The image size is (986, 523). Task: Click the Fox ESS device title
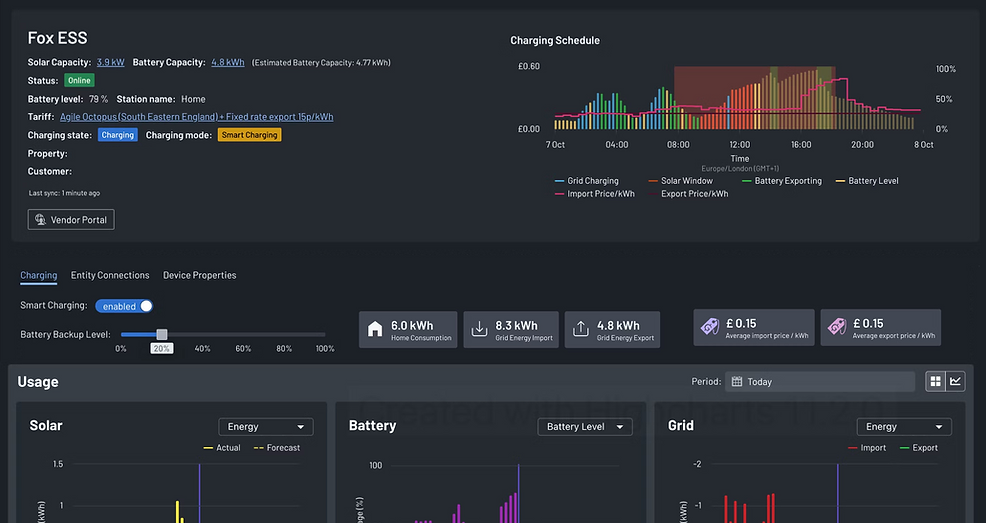coord(57,38)
